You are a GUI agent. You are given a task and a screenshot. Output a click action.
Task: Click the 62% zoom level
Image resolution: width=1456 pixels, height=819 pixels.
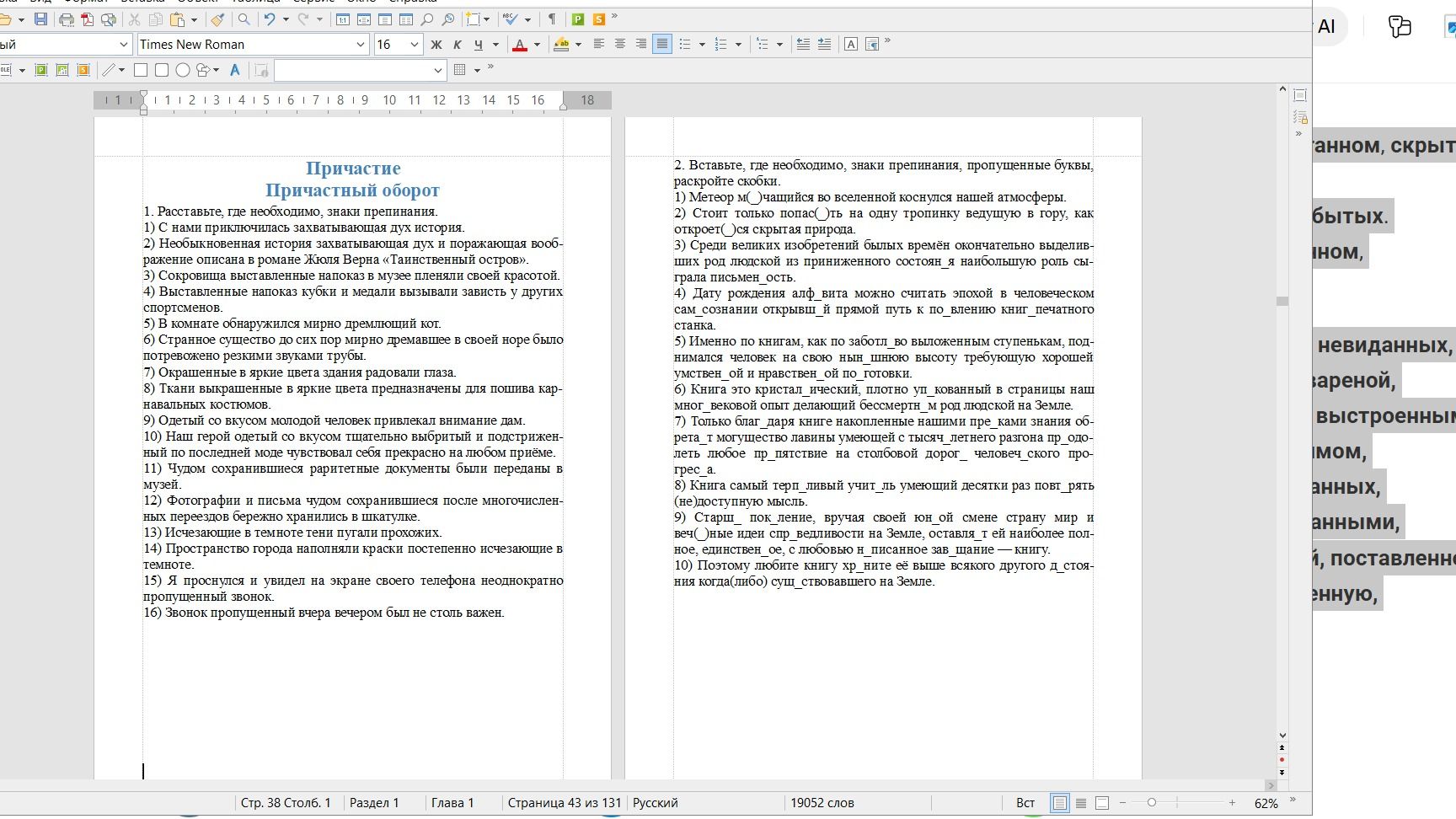point(1266,803)
